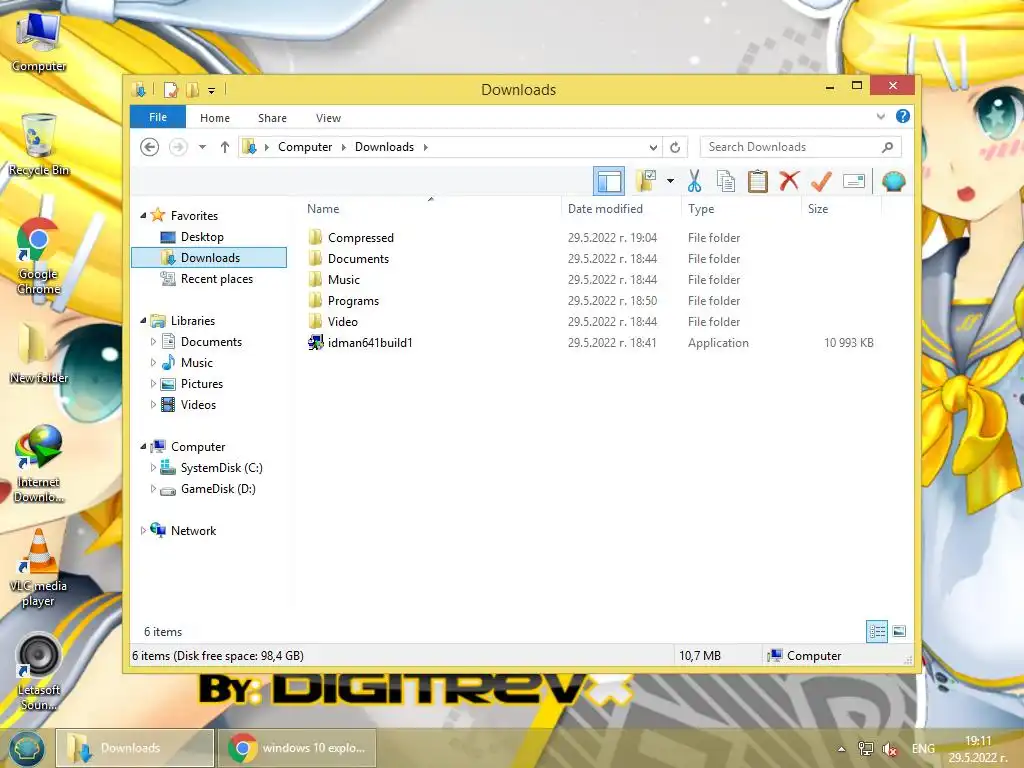Refresh the Downloads folder view
Viewport: 1024px width, 768px height.
675,147
